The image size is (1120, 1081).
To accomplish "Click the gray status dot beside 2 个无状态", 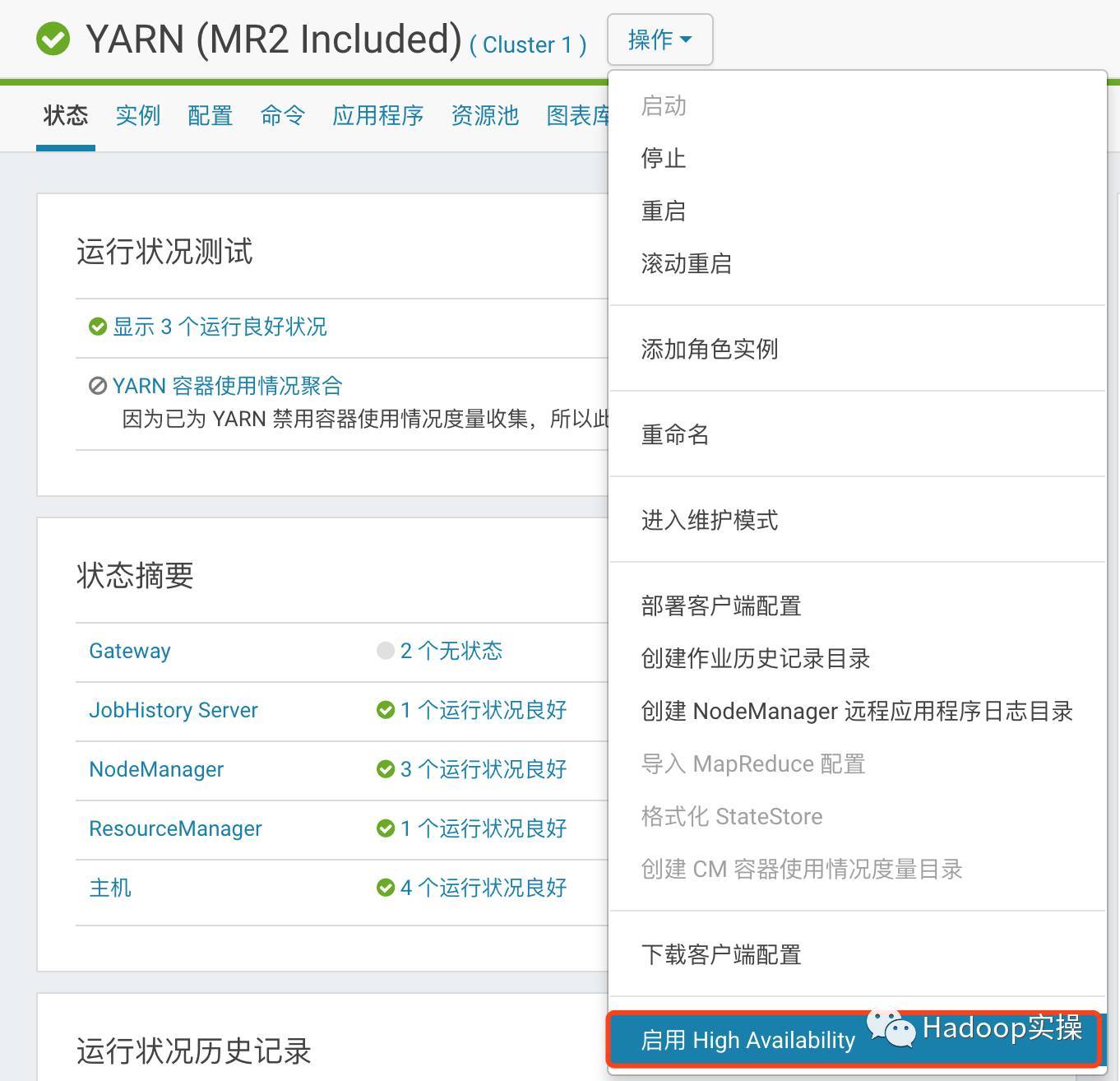I will [386, 651].
